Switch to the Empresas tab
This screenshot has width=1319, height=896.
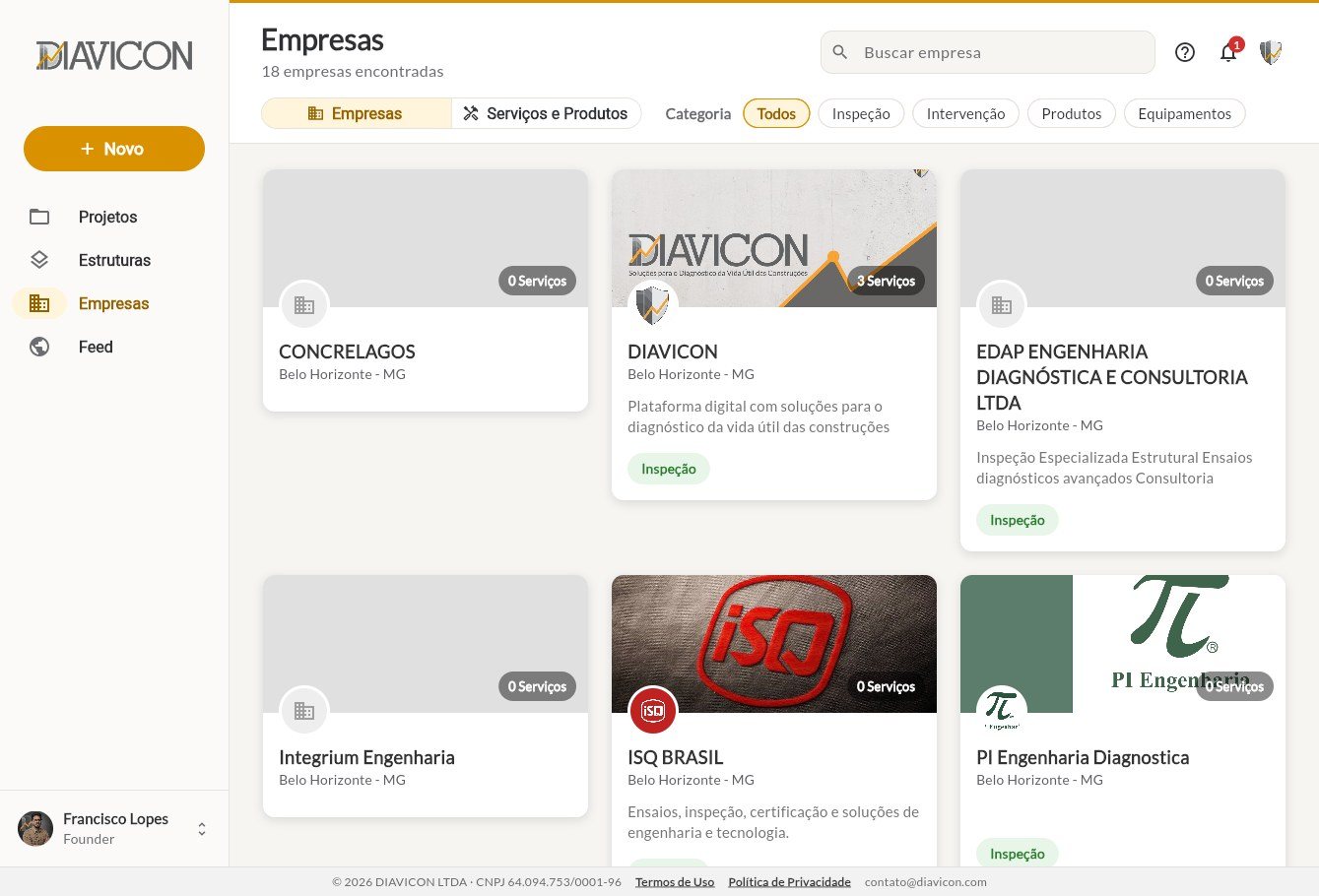pos(356,113)
